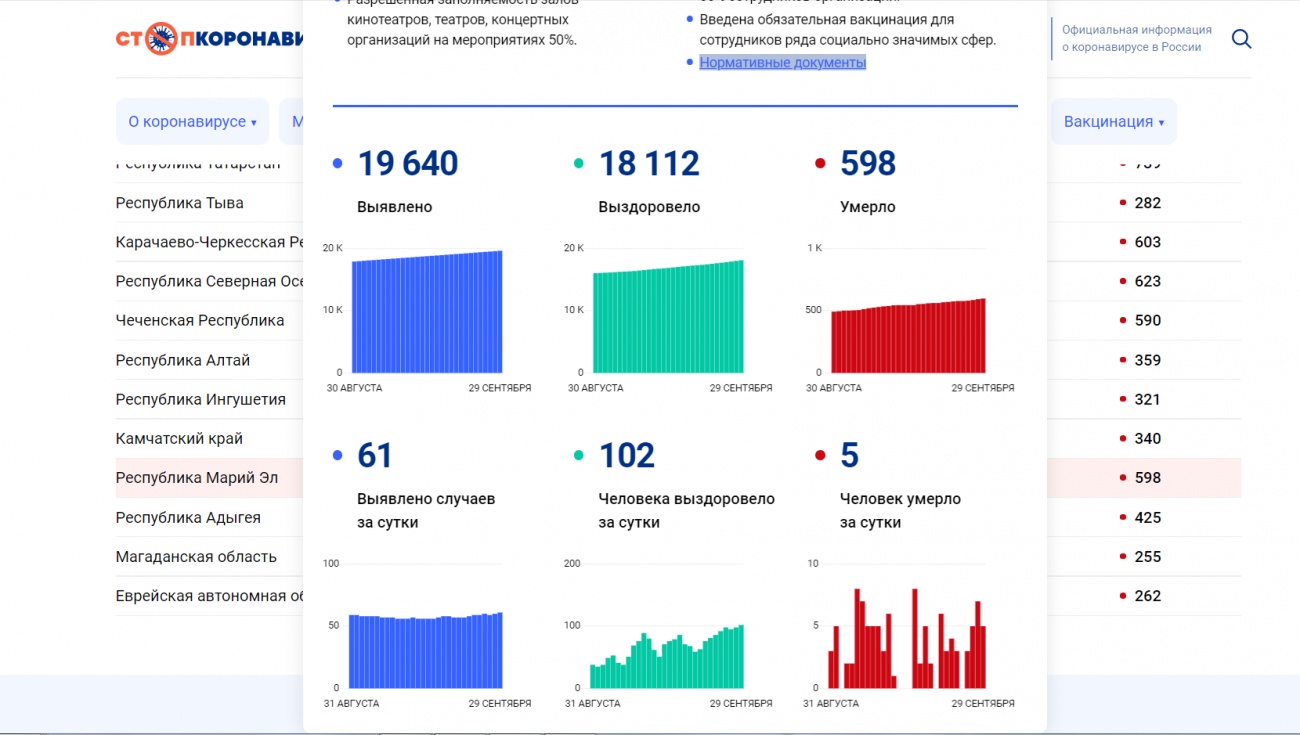Viewport: 1300px width, 735px height.
Task: Click the red cumulative "Умерло" bar chart
Action: [x=908, y=337]
